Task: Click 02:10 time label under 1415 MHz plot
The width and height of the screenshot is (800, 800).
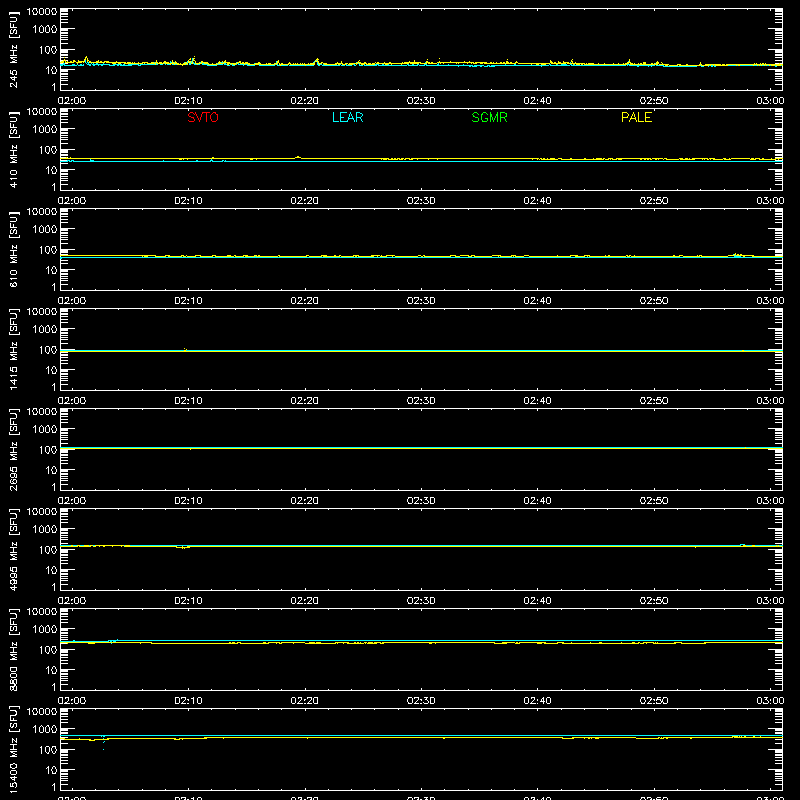Action: click(x=188, y=401)
